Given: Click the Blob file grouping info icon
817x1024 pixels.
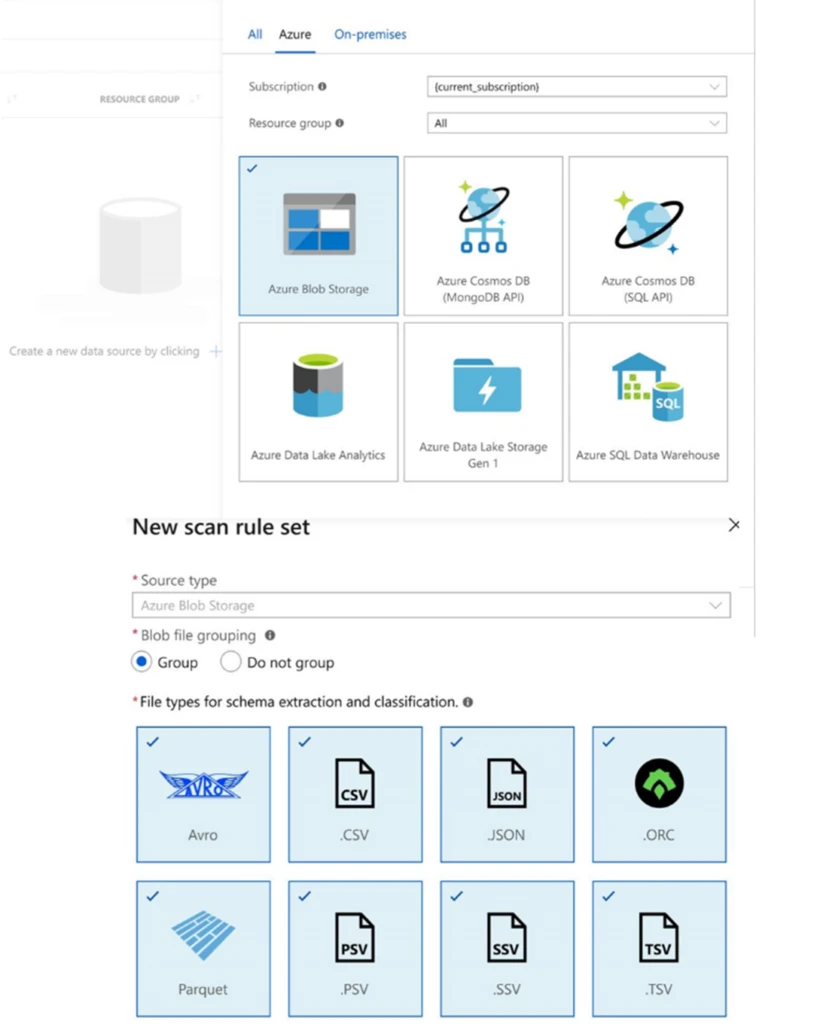Looking at the screenshot, I should pyautogui.click(x=270, y=635).
